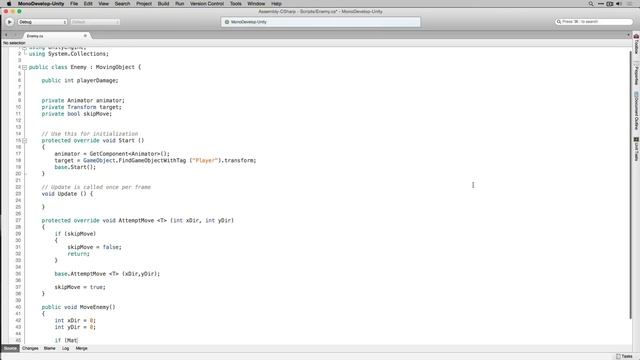Click the vertical editor scrollbar
The height and width of the screenshot is (360, 640).
(x=630, y=184)
